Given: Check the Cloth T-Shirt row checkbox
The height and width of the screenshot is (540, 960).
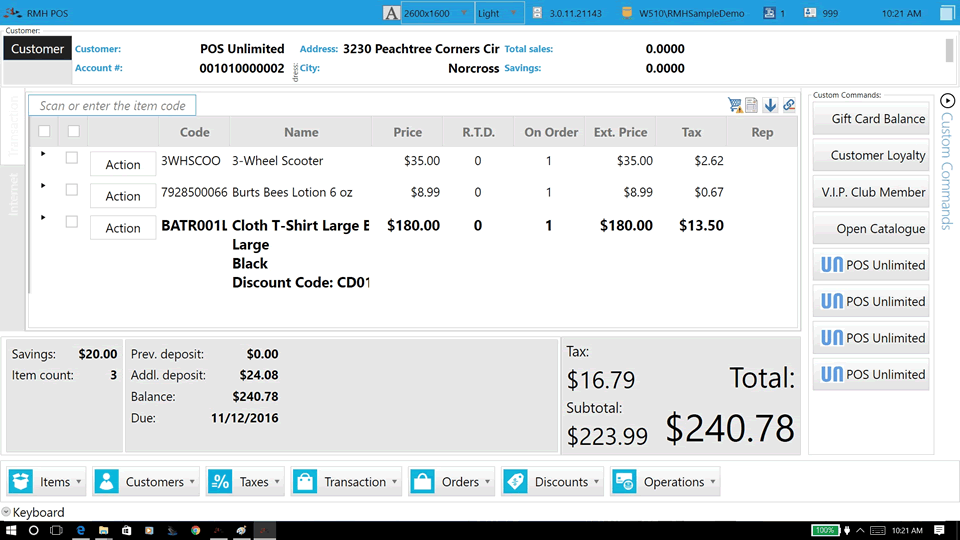Looking at the screenshot, I should point(72,222).
